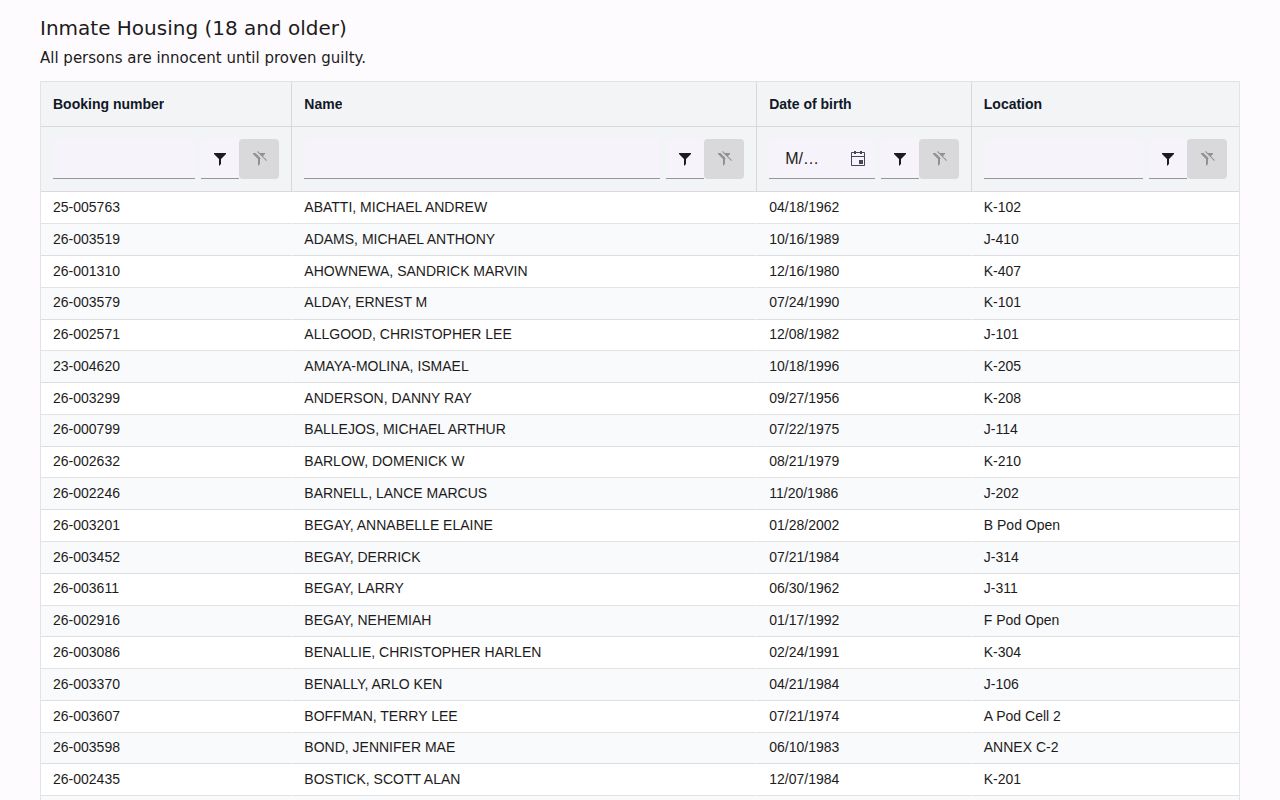Clear the Date of birth column filter

click(939, 159)
